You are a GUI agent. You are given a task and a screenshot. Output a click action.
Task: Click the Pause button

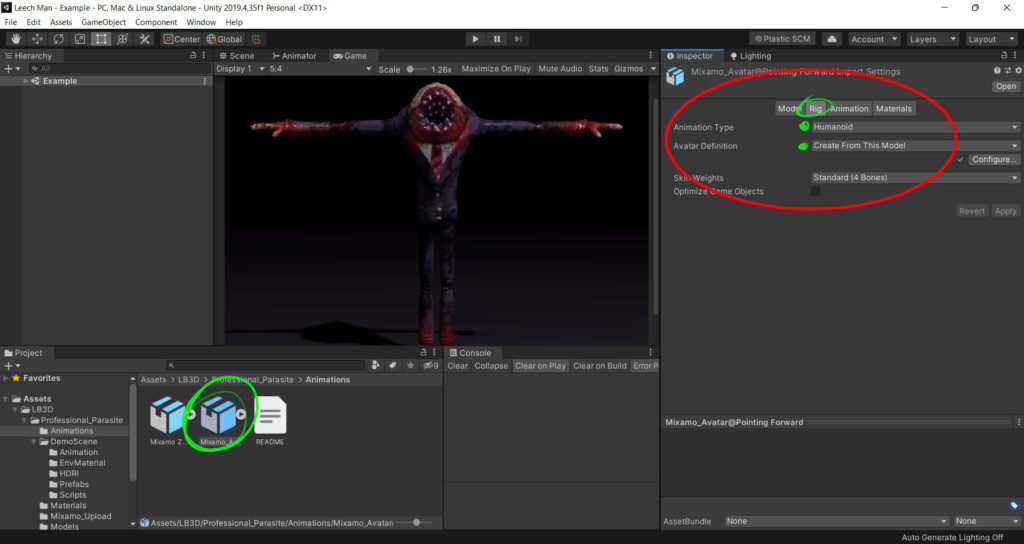[496, 39]
